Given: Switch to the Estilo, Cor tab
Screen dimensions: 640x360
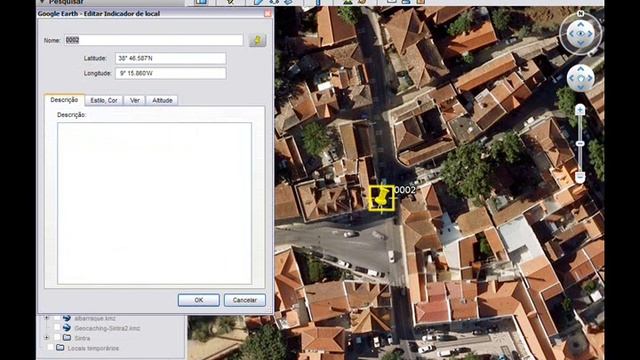Looking at the screenshot, I should [104, 100].
